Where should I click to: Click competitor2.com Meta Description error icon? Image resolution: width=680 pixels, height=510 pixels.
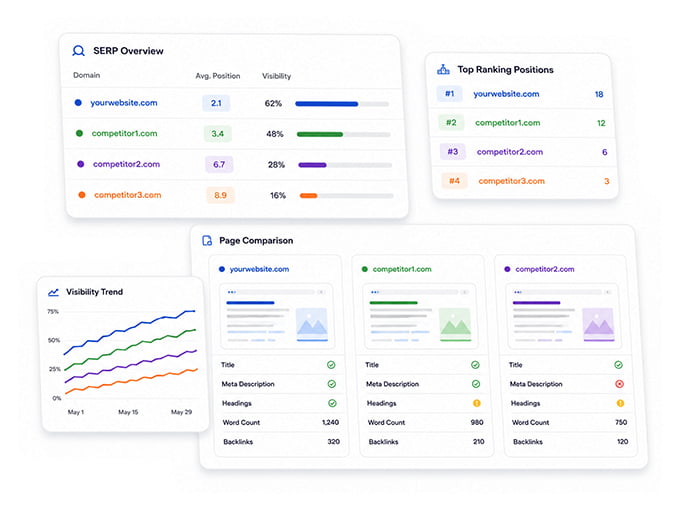619,384
